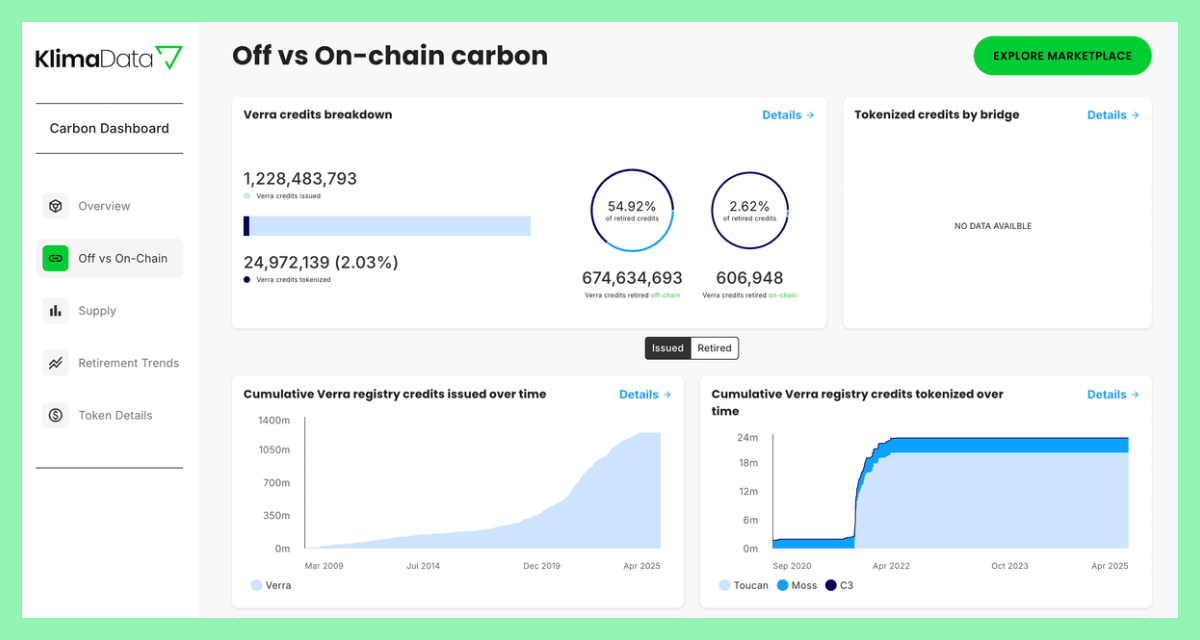Click the Verra legend swatch

click(x=257, y=585)
